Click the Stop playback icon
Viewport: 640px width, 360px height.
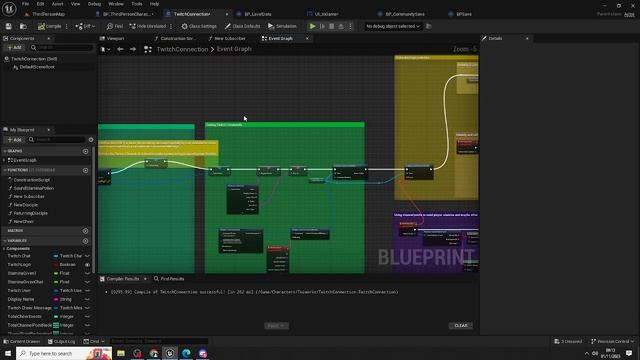[x=332, y=26]
